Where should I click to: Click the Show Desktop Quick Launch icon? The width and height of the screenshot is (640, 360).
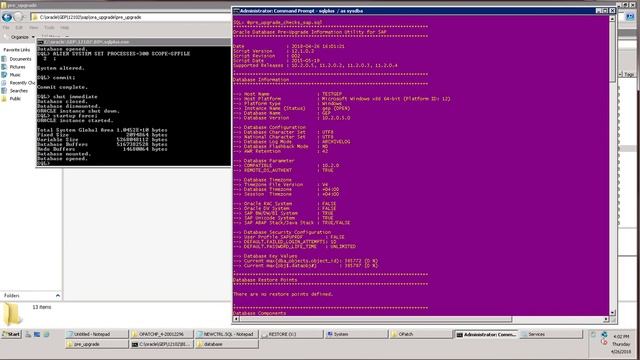coord(37,334)
